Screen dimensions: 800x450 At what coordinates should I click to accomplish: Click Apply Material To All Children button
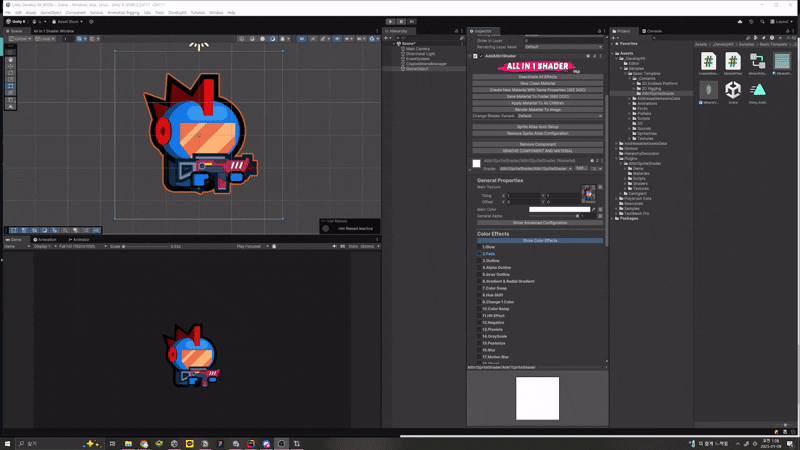tap(538, 103)
